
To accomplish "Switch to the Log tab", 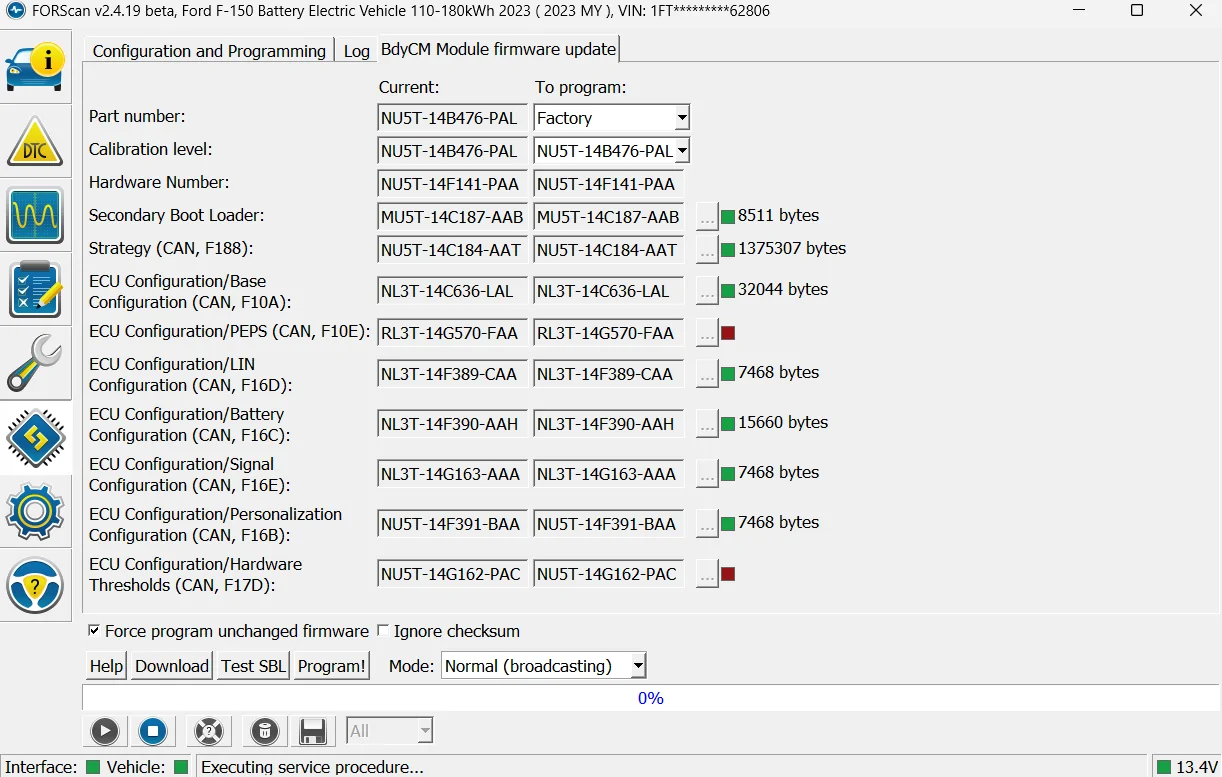I will (355, 49).
